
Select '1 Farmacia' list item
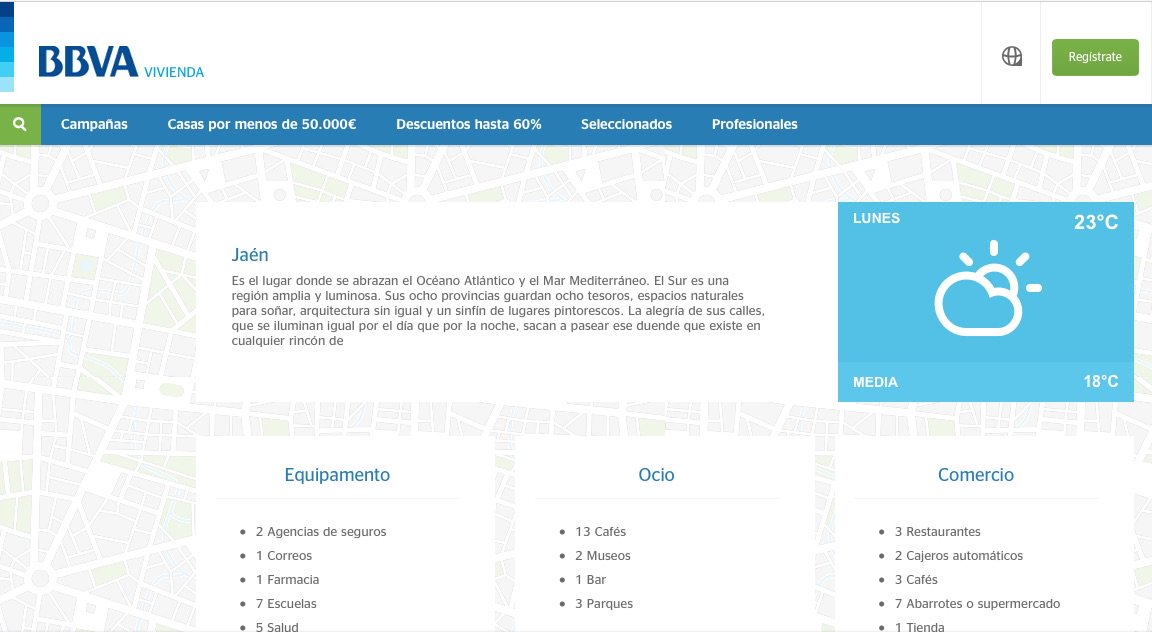click(x=287, y=580)
